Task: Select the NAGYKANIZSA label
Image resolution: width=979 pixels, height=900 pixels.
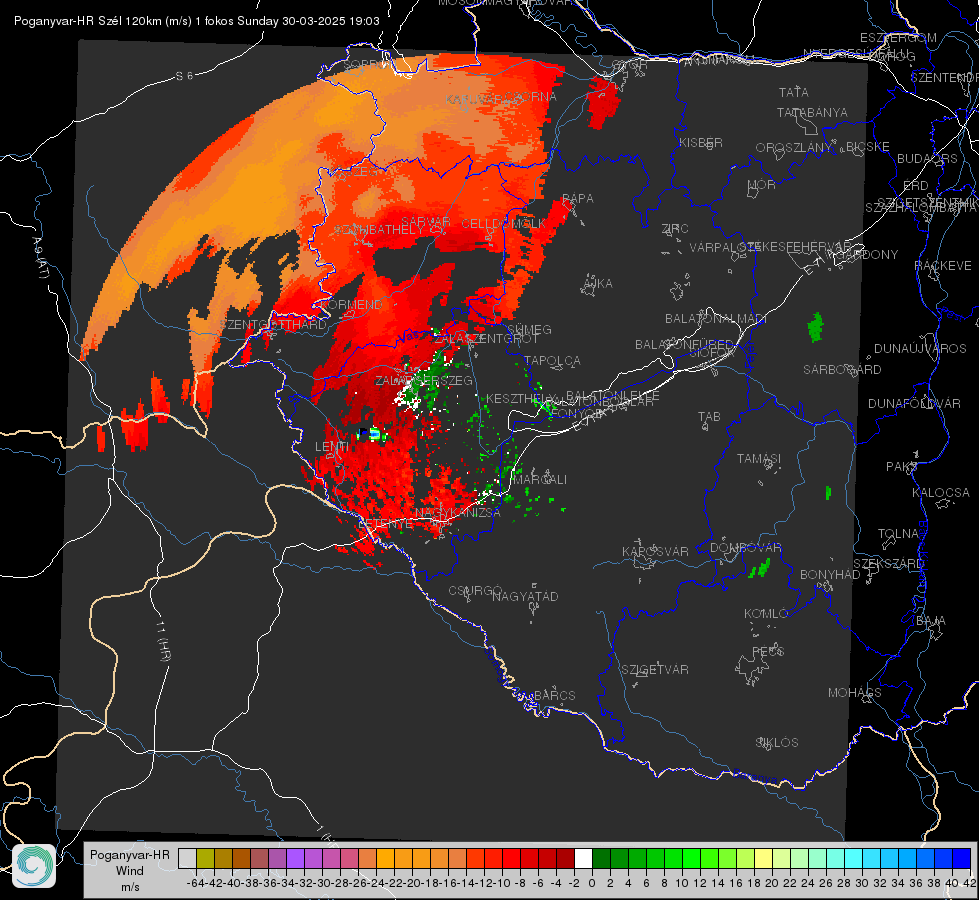Action: (x=458, y=512)
